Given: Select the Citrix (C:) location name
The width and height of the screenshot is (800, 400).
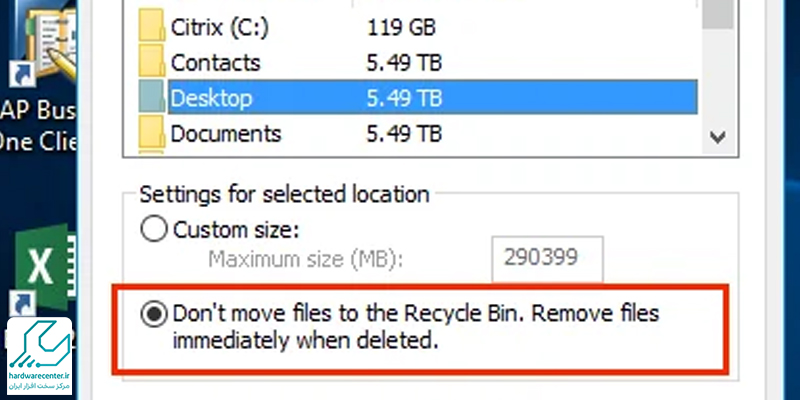Looking at the screenshot, I should point(219,28).
